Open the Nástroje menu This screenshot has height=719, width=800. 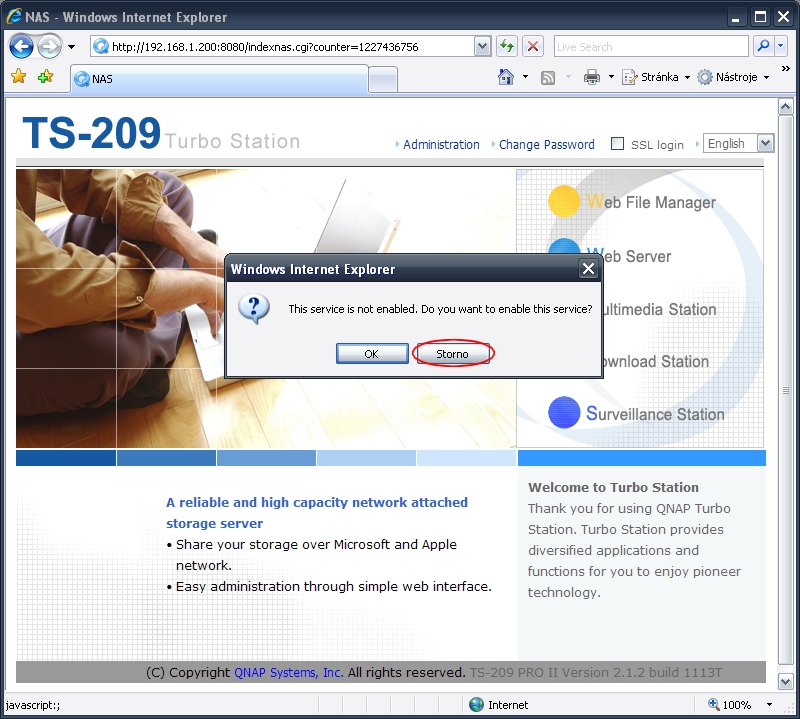point(733,77)
